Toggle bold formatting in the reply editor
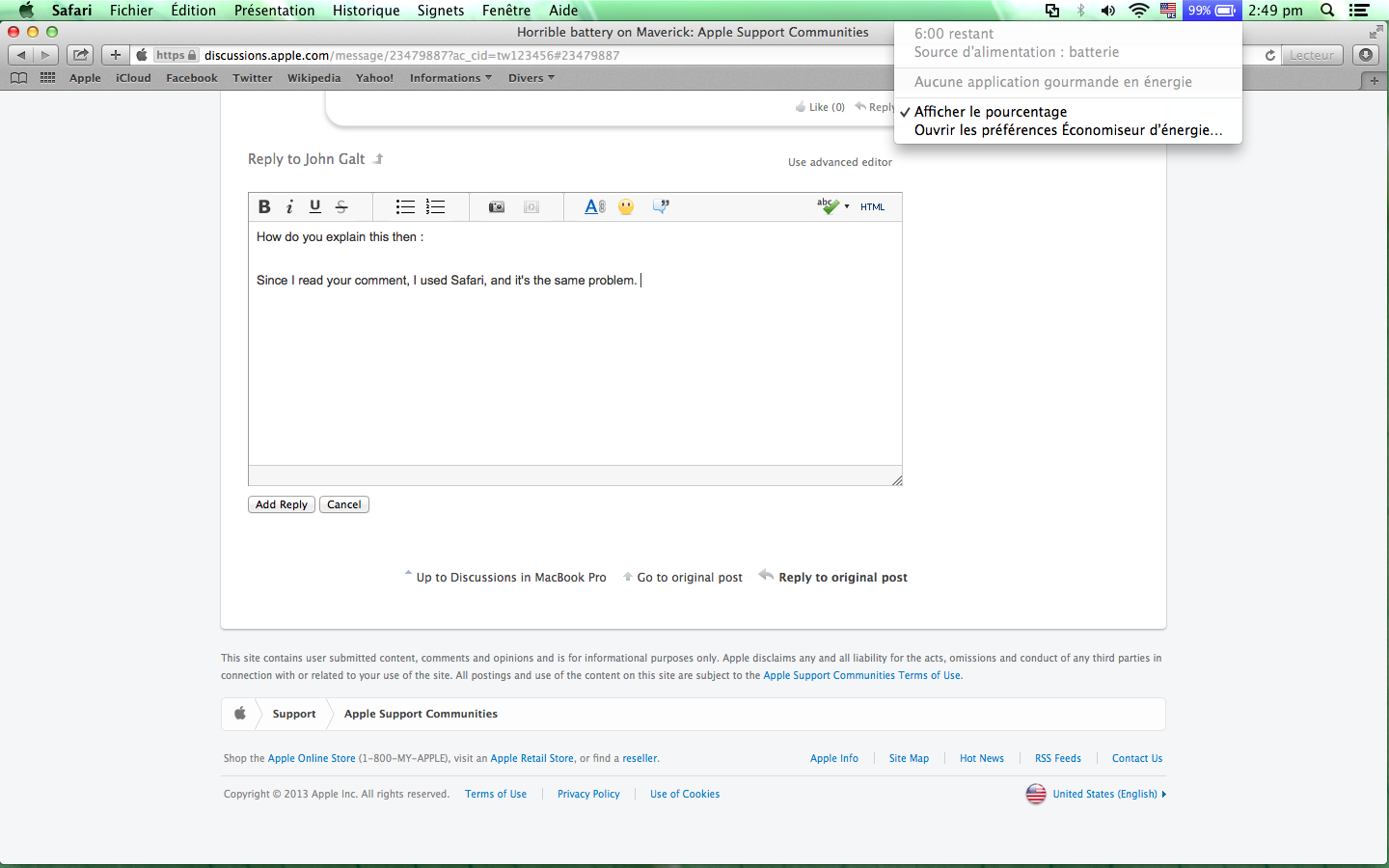1389x868 pixels. pyautogui.click(x=264, y=206)
